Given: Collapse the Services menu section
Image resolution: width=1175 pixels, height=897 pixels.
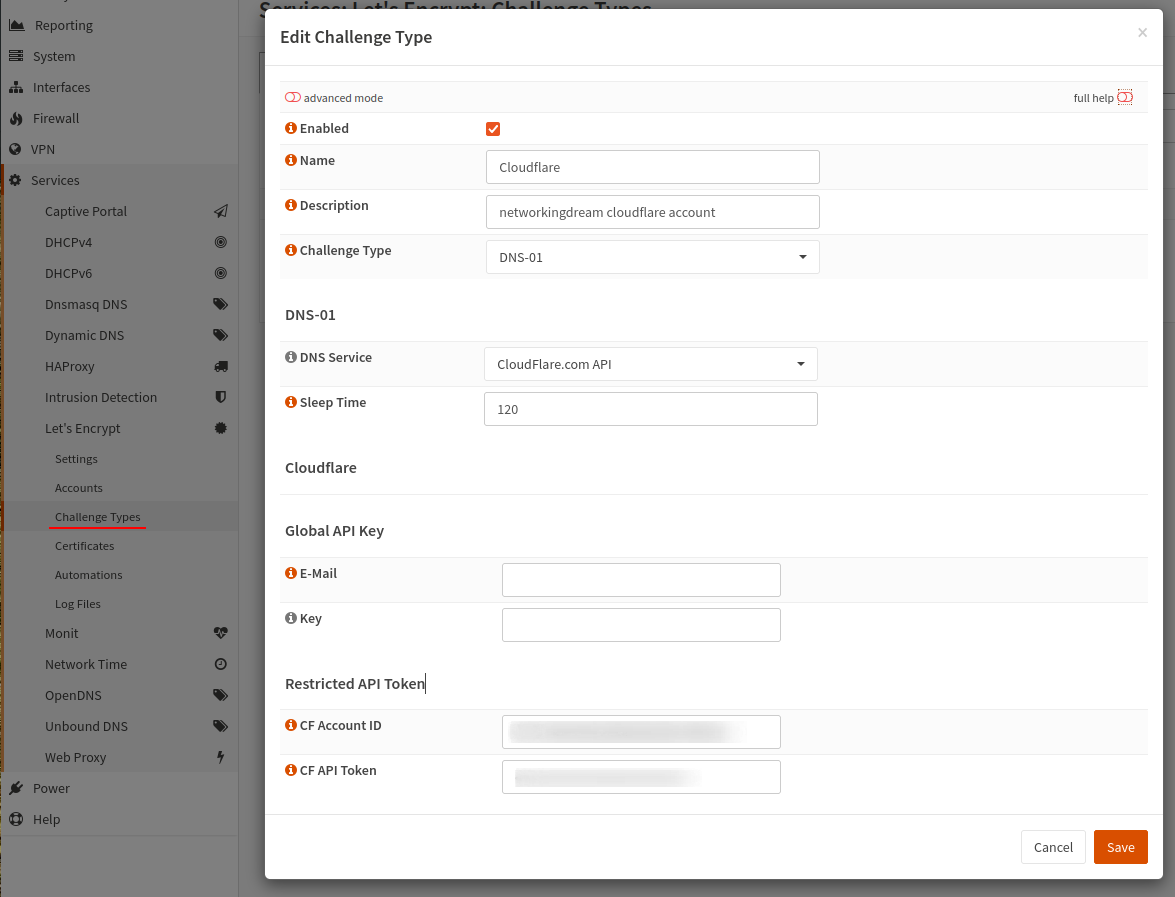Looking at the screenshot, I should (55, 181).
